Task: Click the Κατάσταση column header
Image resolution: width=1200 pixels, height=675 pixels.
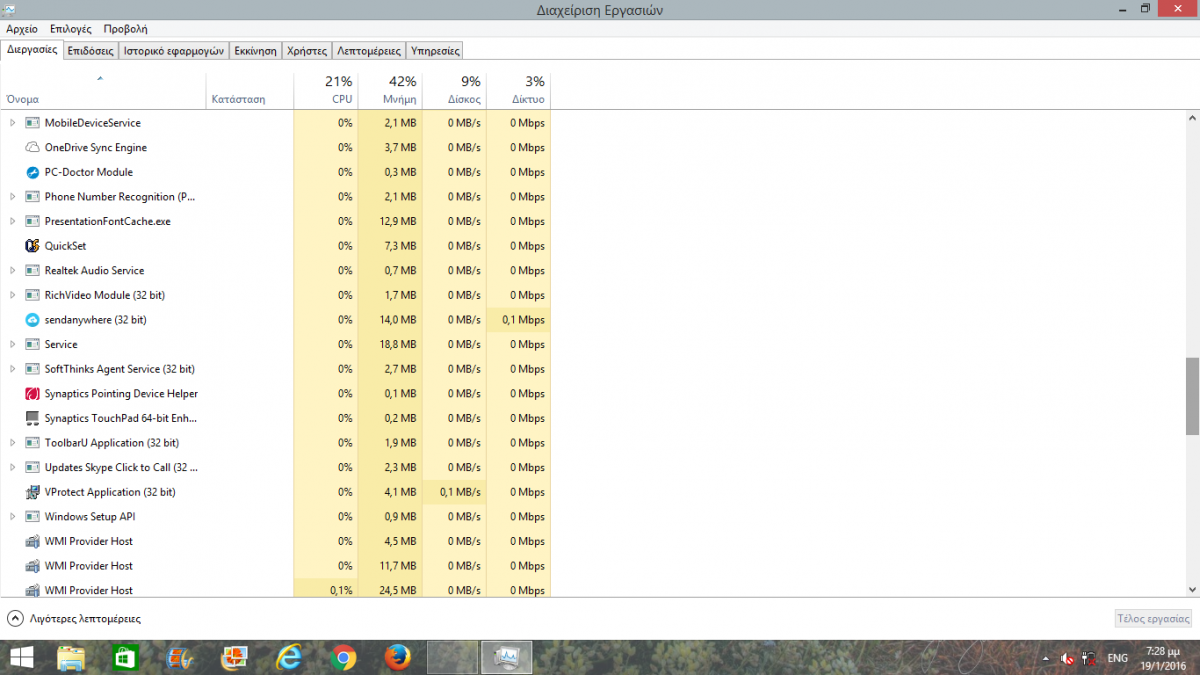Action: point(250,90)
